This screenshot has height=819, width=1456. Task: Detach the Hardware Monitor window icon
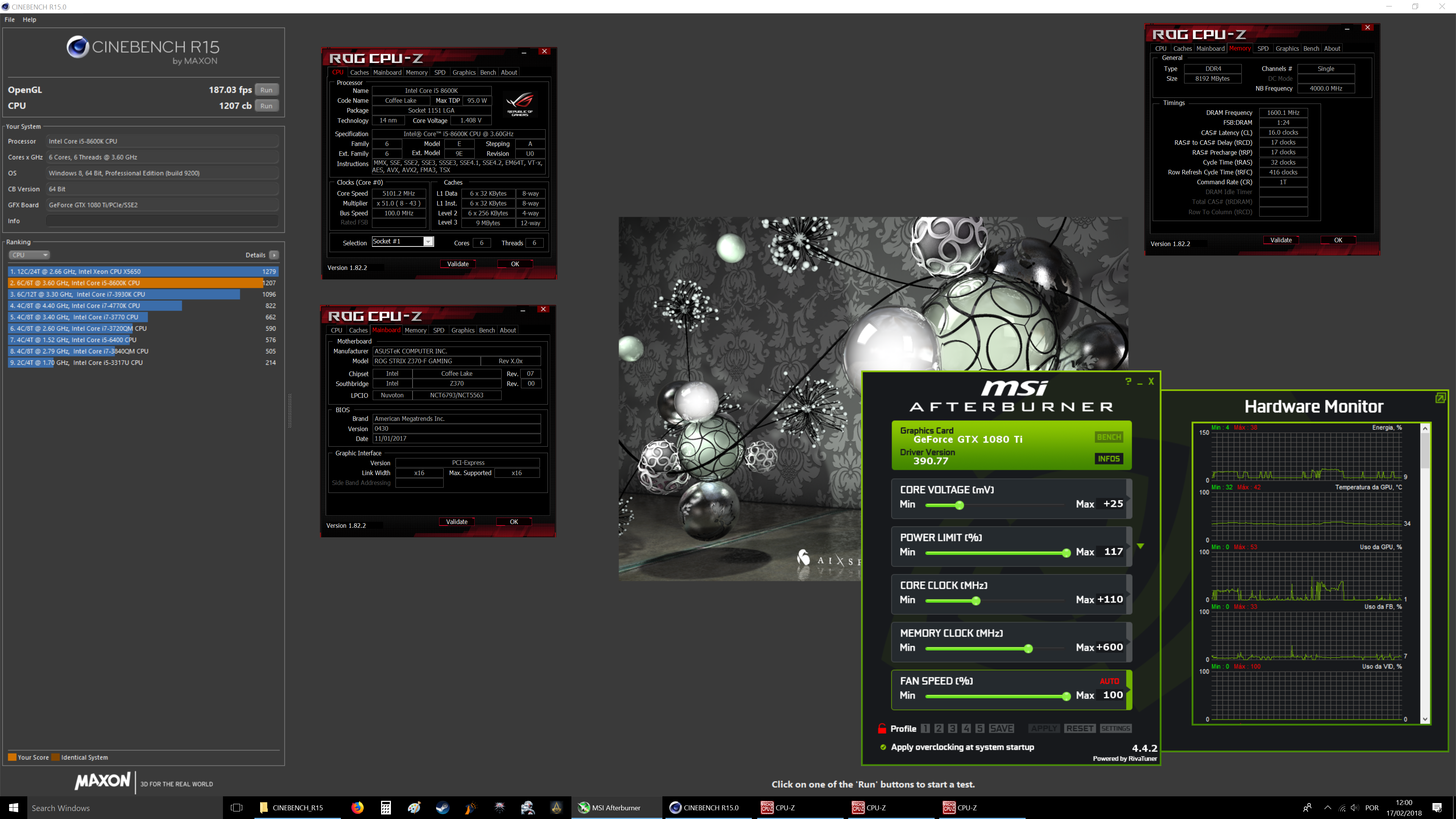[1441, 398]
